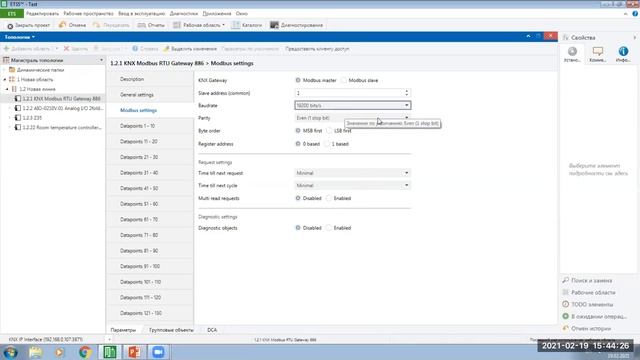Open the Time till next cycle dropdown
640x360 pixels.
point(353,185)
